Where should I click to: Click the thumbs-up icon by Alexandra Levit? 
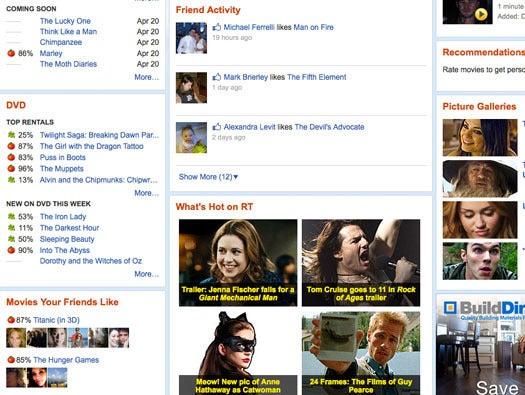click(x=217, y=127)
